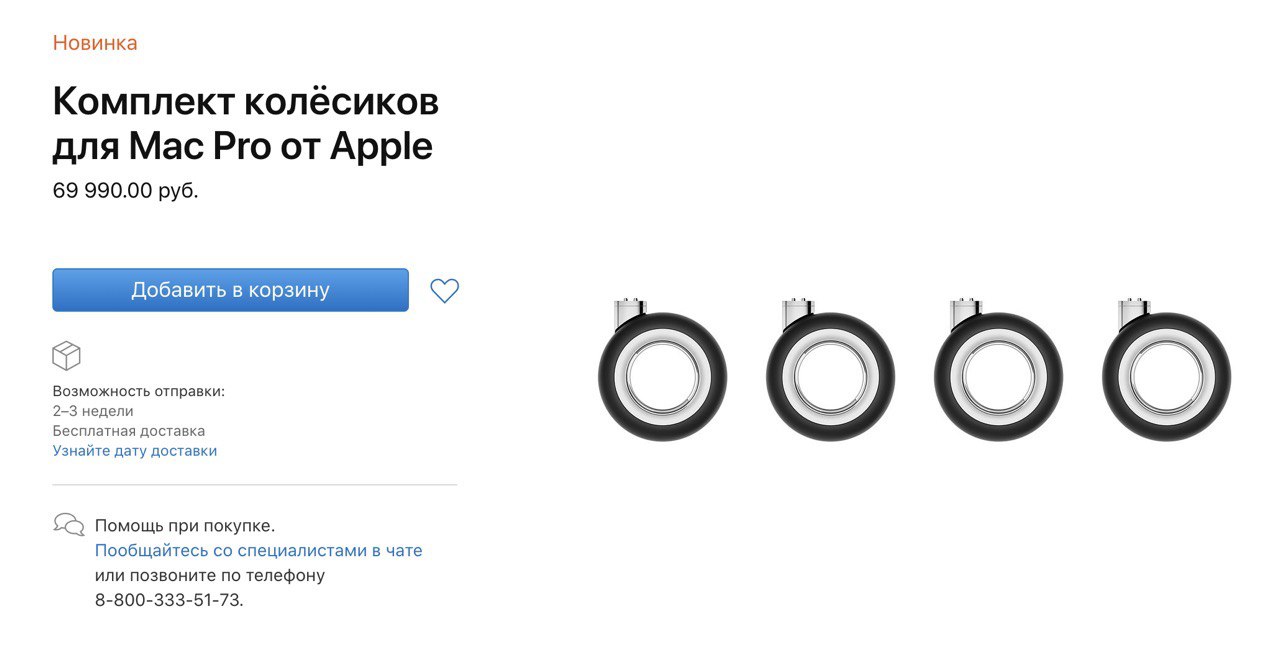Viewport: 1280px width, 652px height.
Task: Click the phone number 8-800-333-51-73
Action: pyautogui.click(x=169, y=601)
